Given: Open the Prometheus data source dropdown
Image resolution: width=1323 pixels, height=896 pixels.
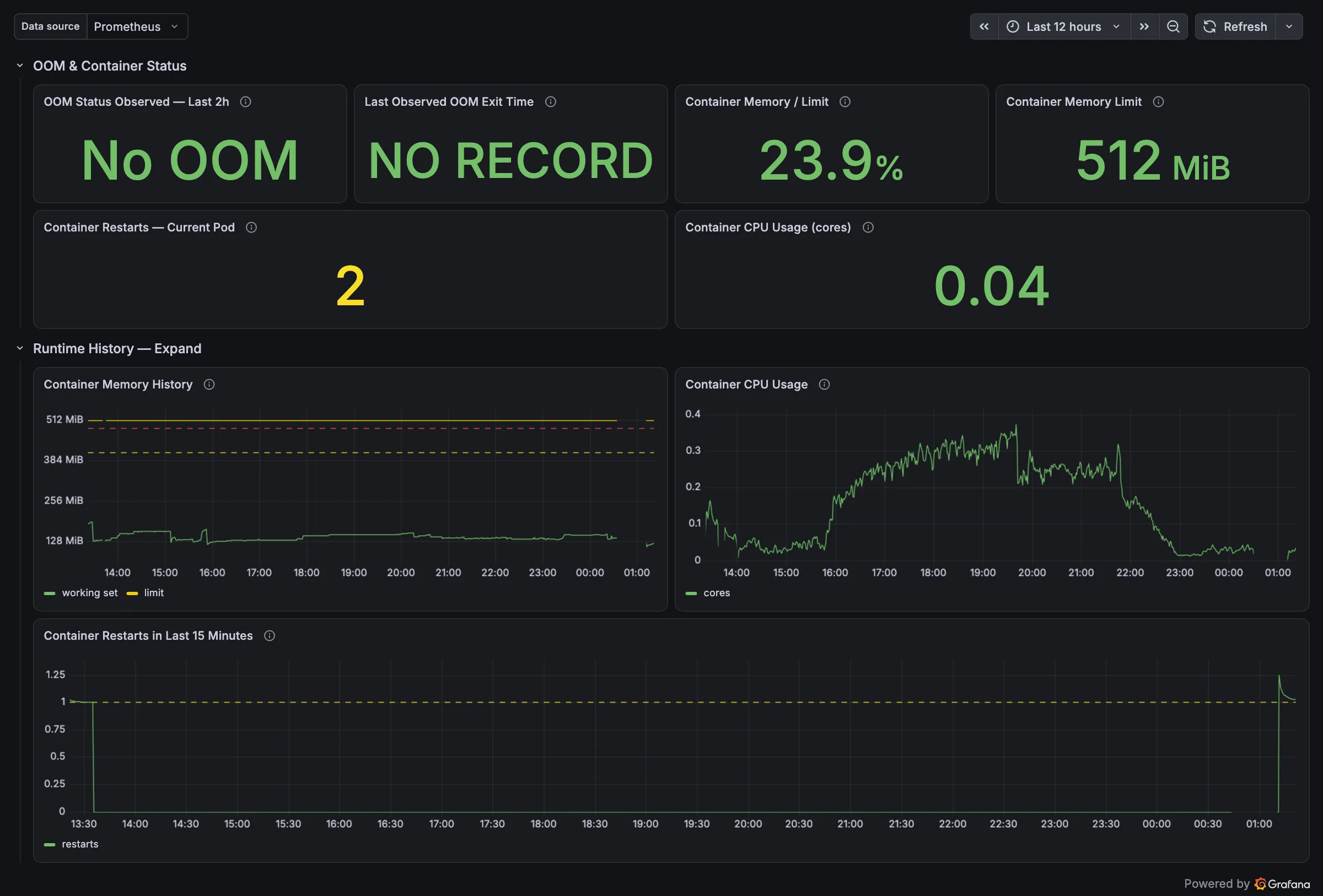Looking at the screenshot, I should [137, 27].
